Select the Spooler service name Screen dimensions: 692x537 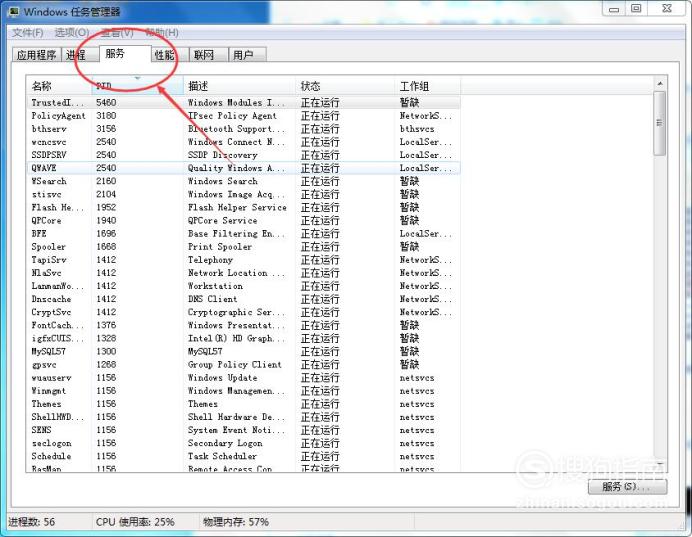(x=49, y=247)
